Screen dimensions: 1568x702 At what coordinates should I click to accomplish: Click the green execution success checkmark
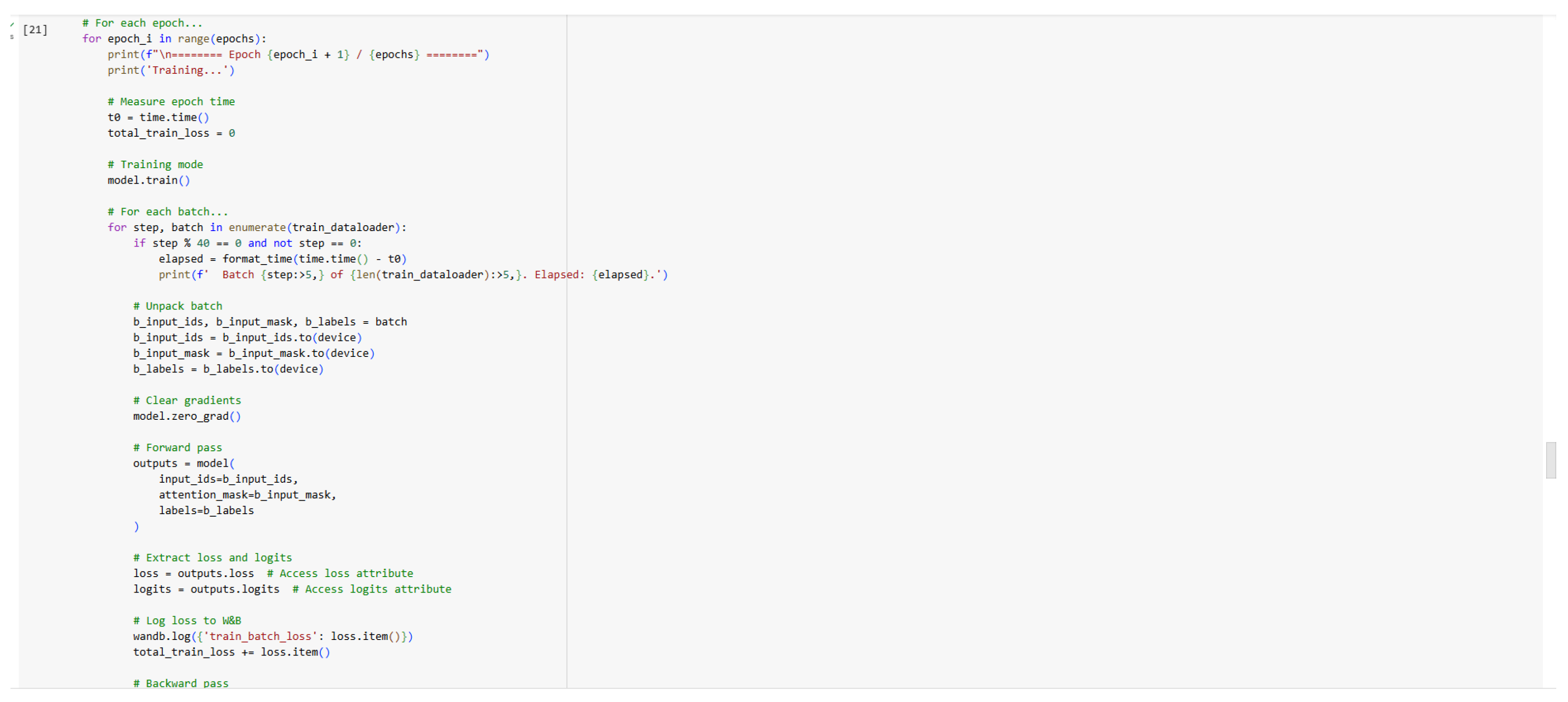pos(12,24)
